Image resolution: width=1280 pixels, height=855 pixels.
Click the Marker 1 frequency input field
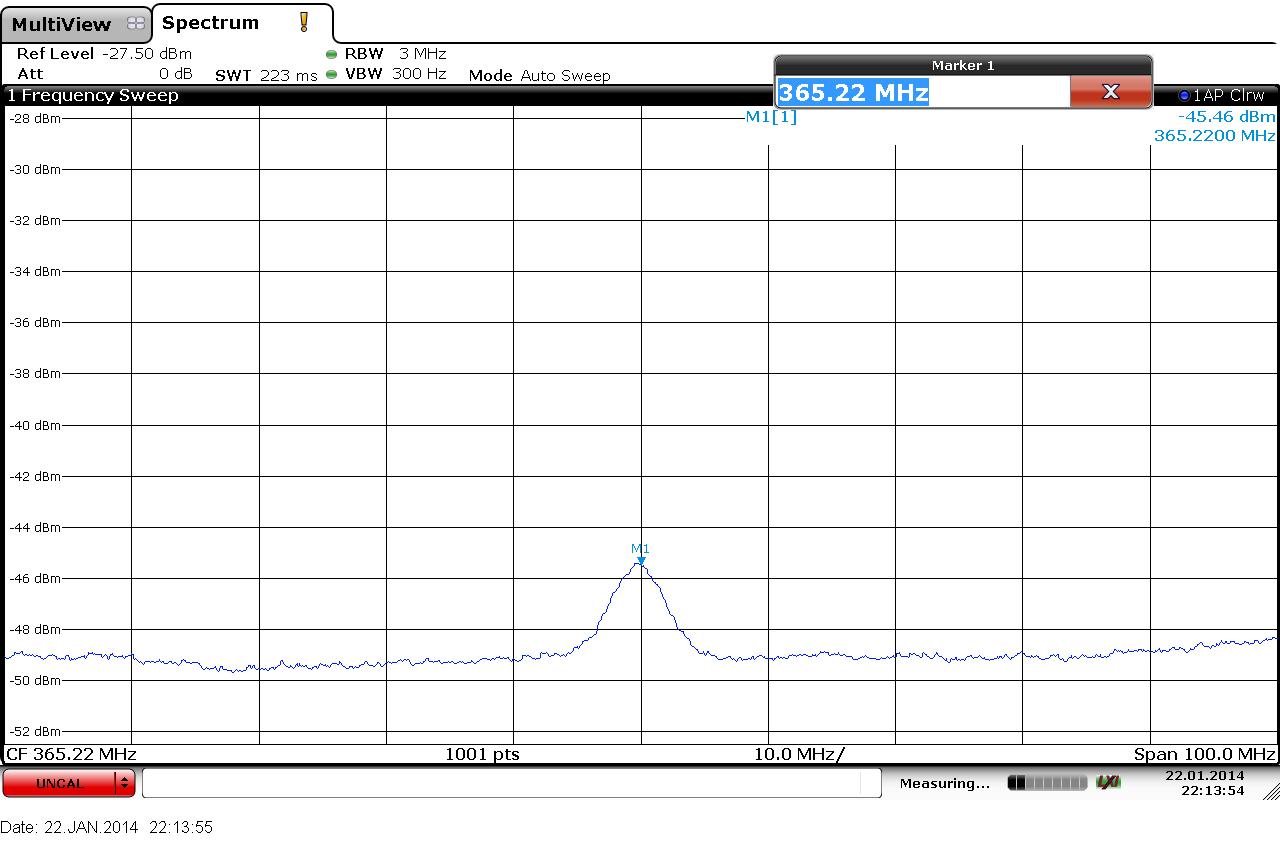[922, 93]
